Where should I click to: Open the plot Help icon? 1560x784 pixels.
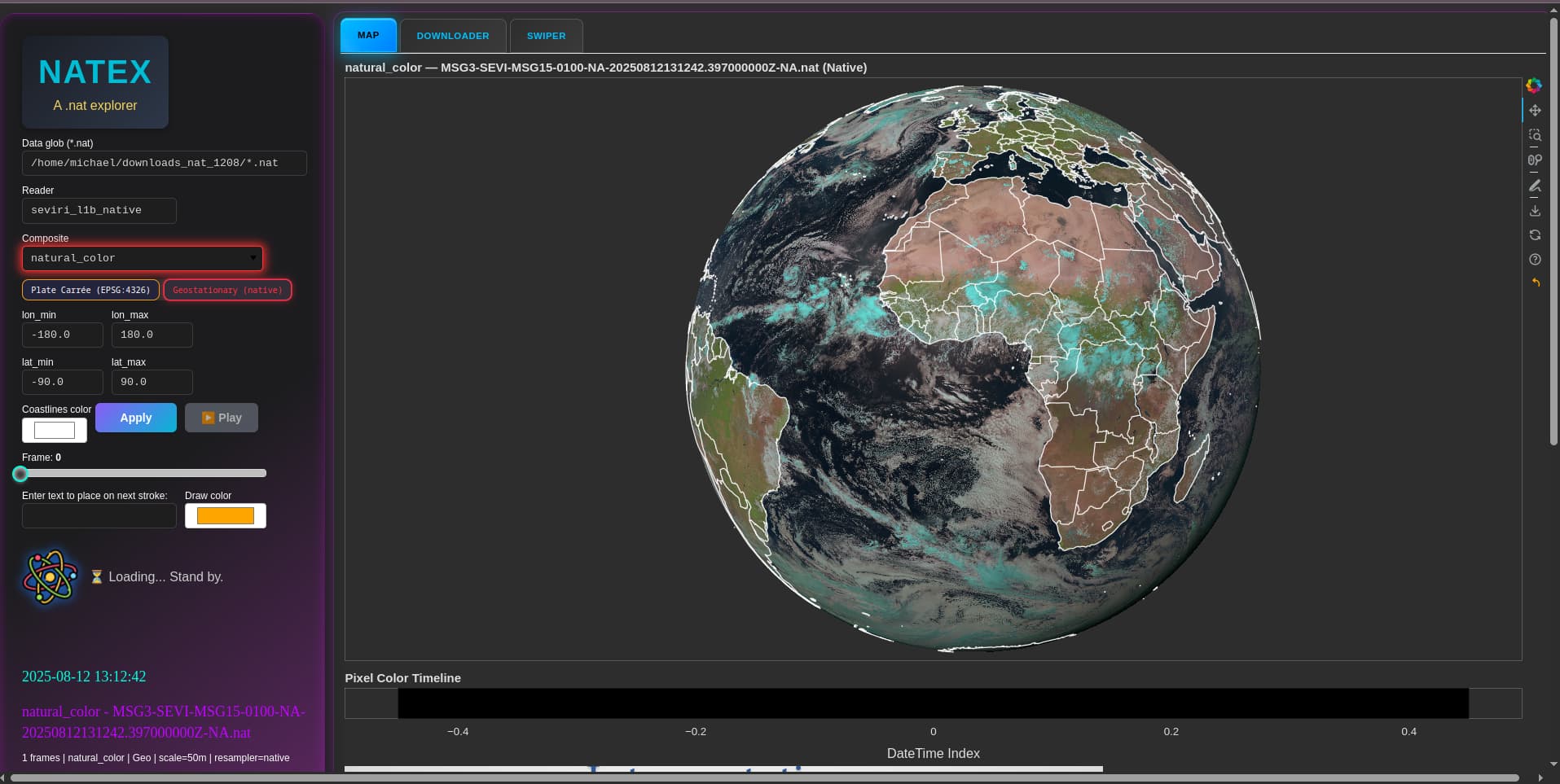tap(1535, 260)
